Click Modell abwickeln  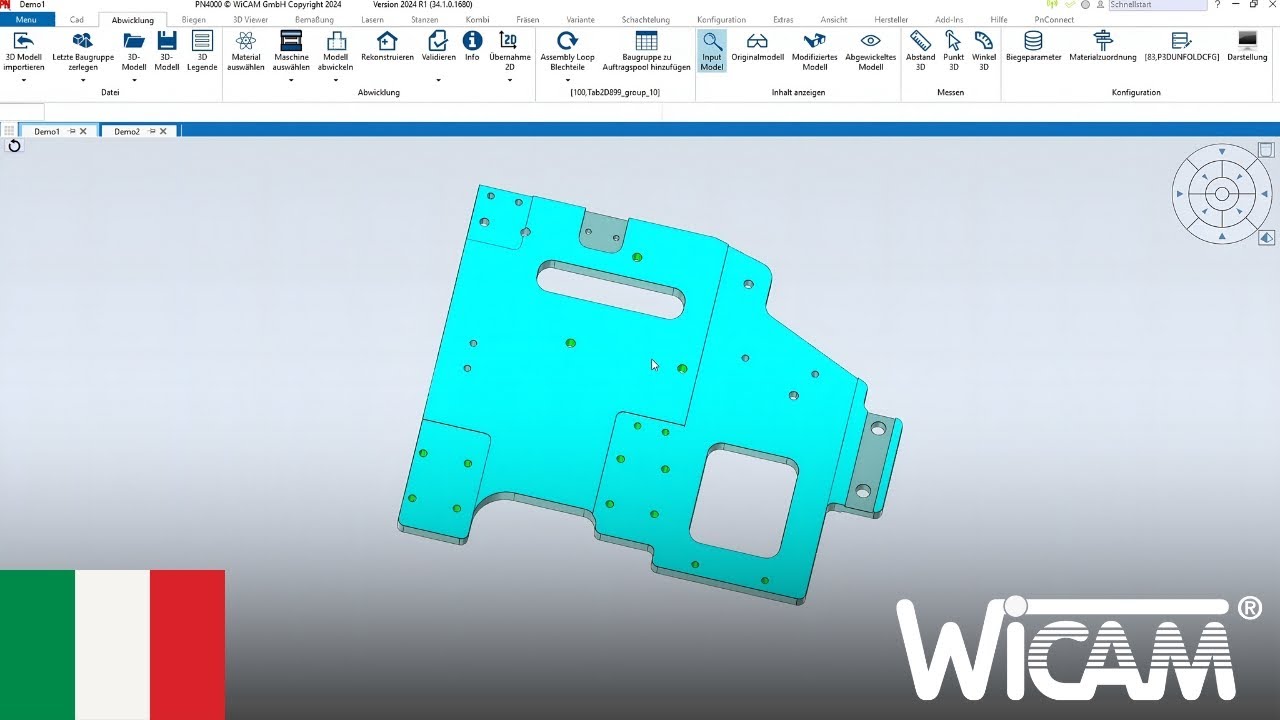click(336, 50)
